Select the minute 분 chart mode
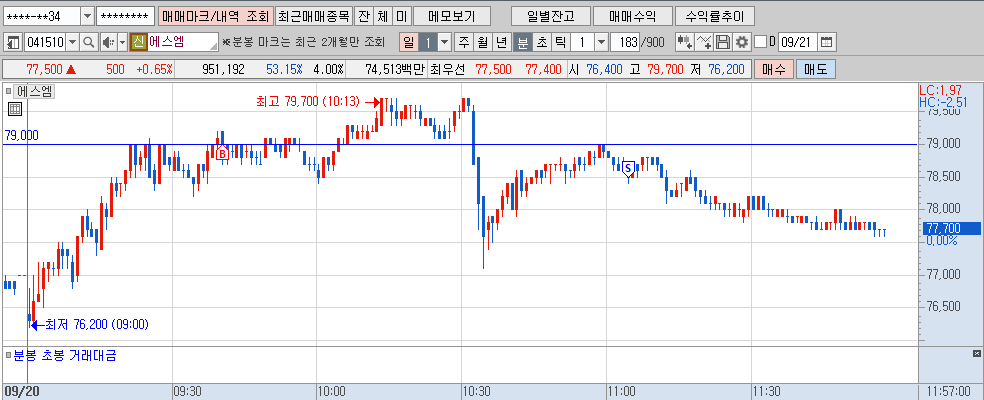The image size is (984, 400). click(x=522, y=42)
